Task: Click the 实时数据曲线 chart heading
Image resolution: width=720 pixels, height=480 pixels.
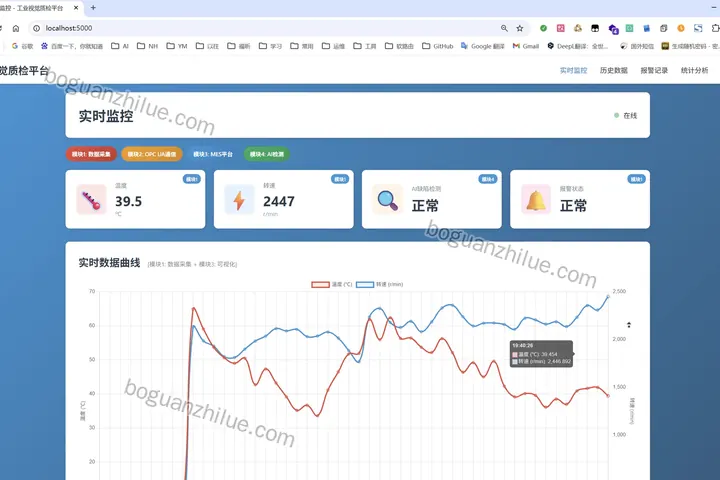Action: coord(109,263)
